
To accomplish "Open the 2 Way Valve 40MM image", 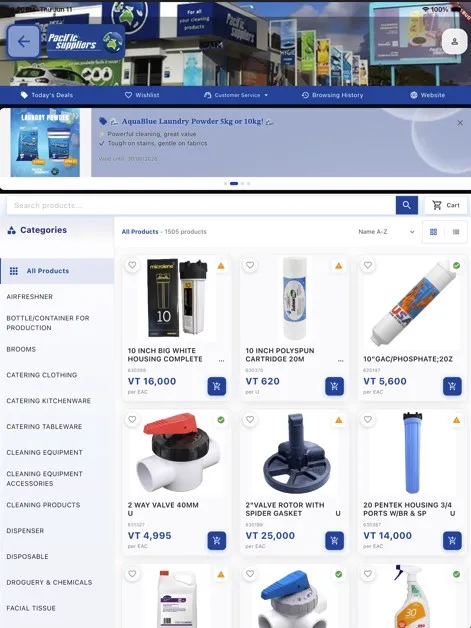I will point(177,453).
